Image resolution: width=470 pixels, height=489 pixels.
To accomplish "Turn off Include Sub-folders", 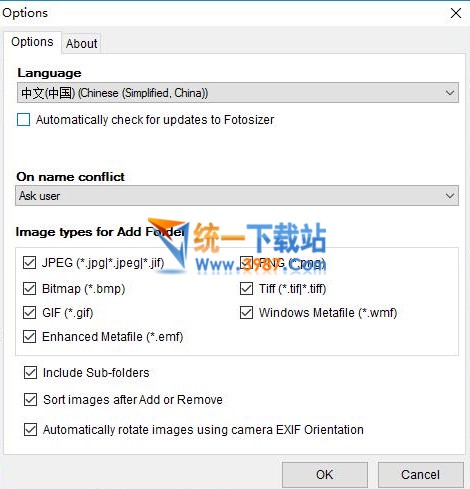I will point(30,372).
